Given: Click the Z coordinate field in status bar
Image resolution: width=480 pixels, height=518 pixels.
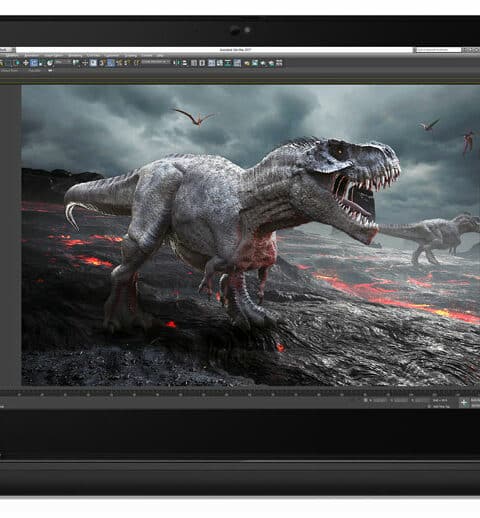Looking at the screenshot, I should click(x=421, y=400).
